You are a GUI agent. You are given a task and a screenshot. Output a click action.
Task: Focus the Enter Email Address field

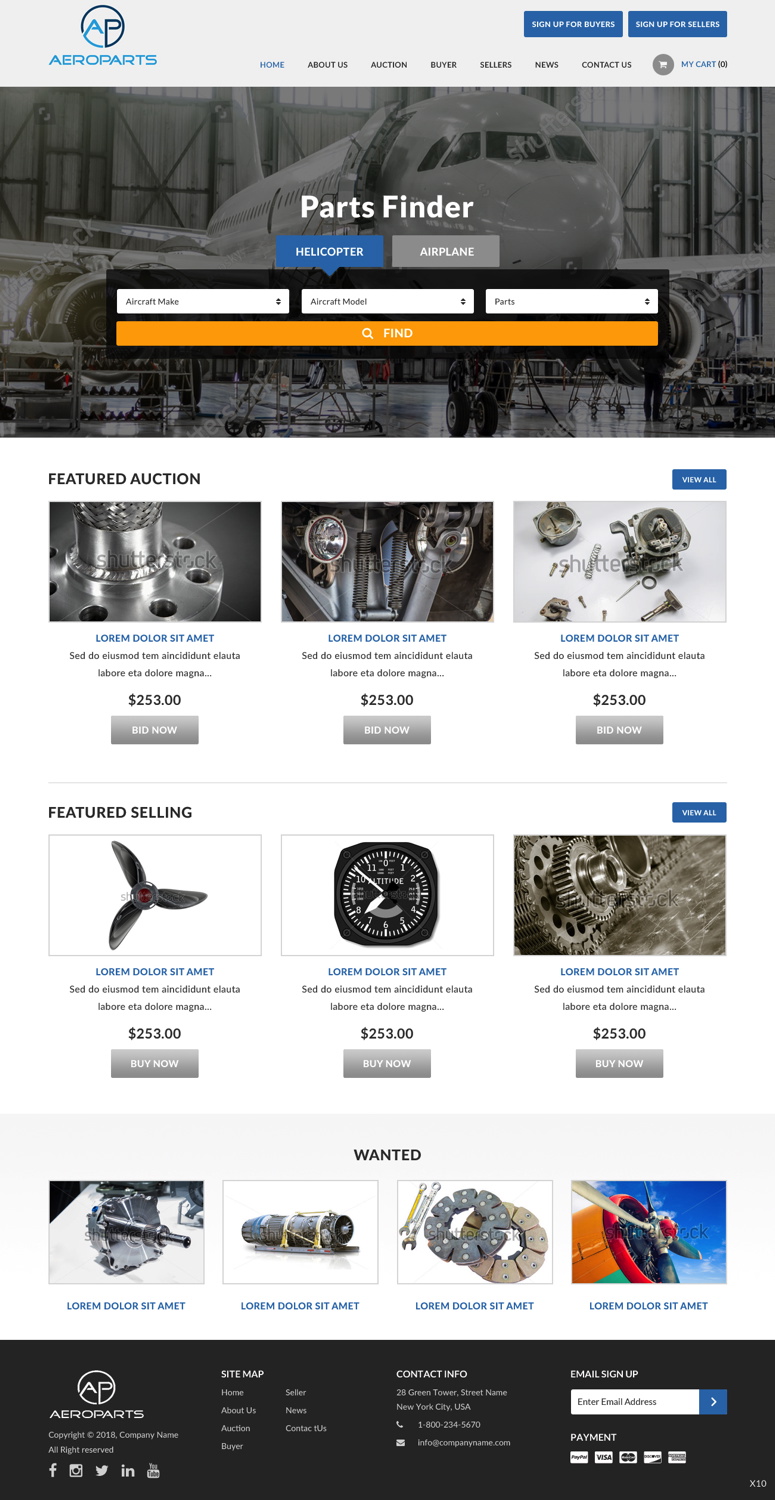[635, 1401]
